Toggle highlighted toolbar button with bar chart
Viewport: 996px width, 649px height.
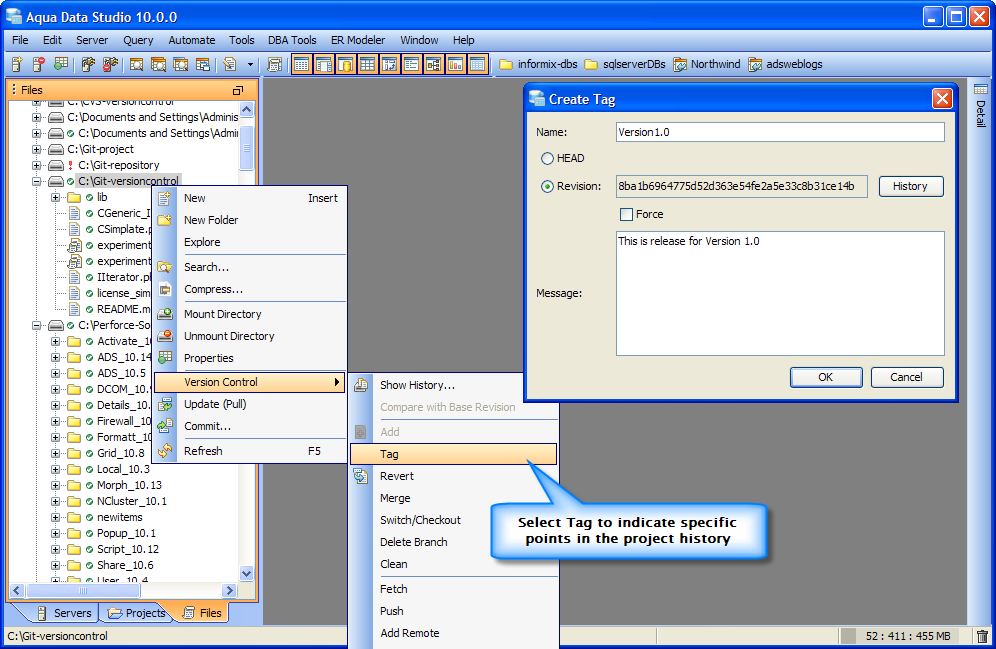(455, 64)
